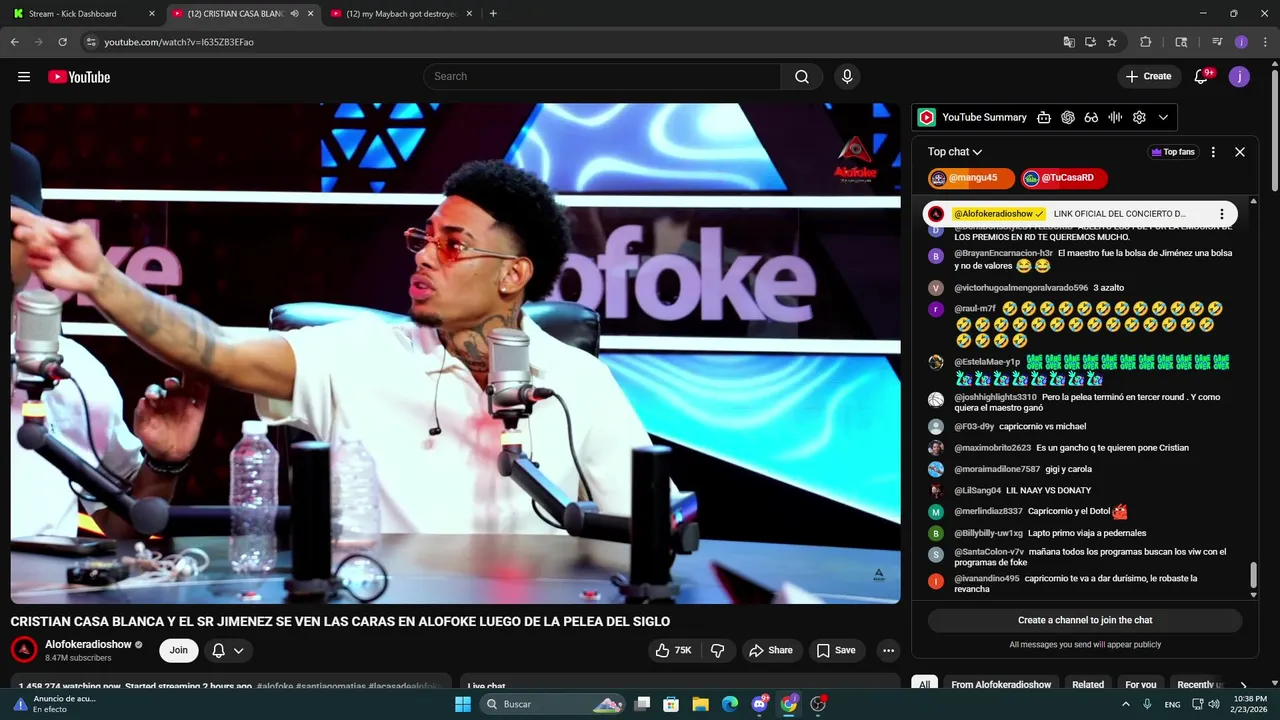This screenshot has height=720, width=1280.
Task: Open live chat three-dot options
Action: (x=1213, y=152)
